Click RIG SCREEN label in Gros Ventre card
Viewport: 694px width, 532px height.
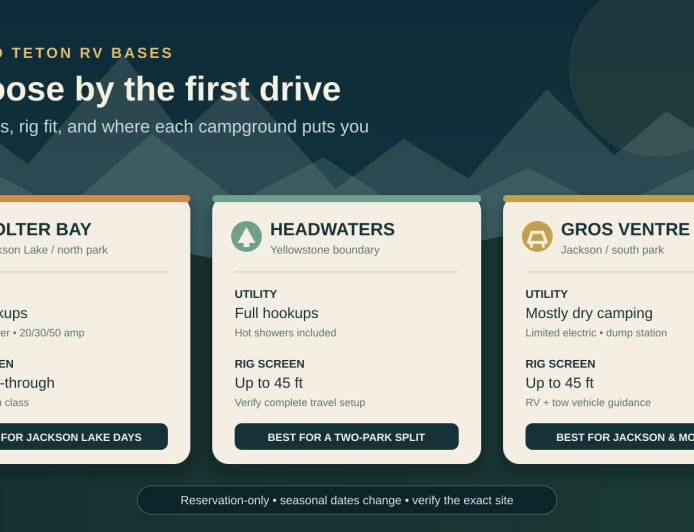point(560,364)
